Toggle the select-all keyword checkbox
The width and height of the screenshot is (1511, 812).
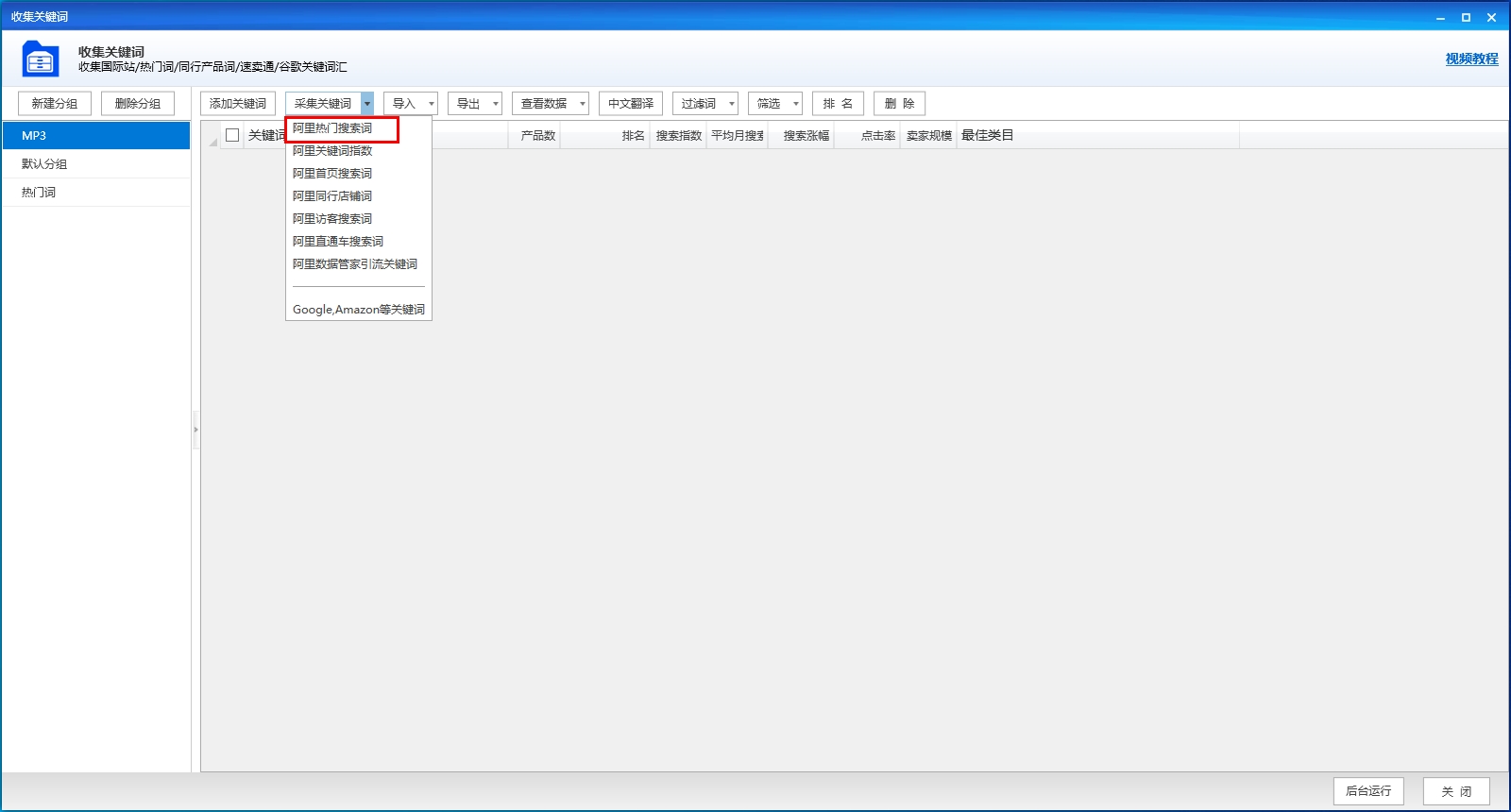pyautogui.click(x=232, y=135)
